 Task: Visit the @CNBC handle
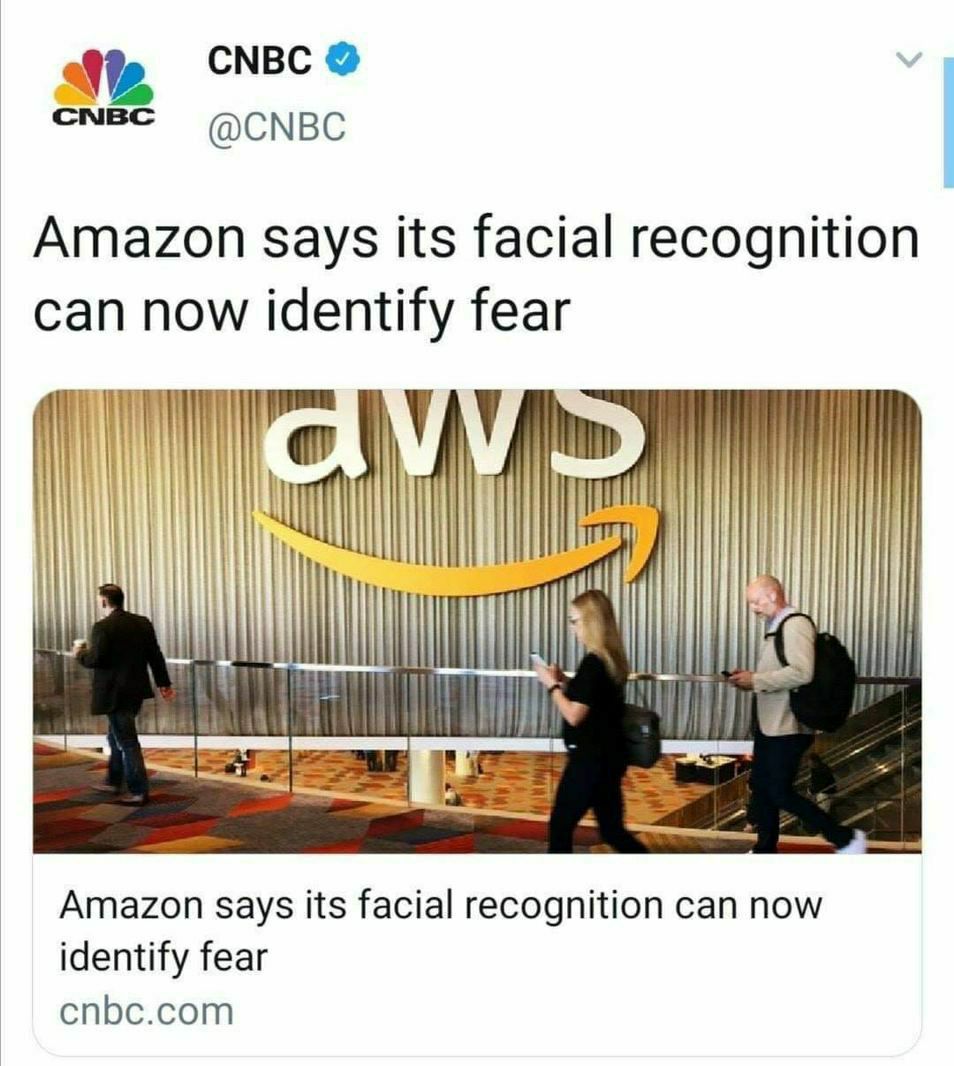point(277,126)
